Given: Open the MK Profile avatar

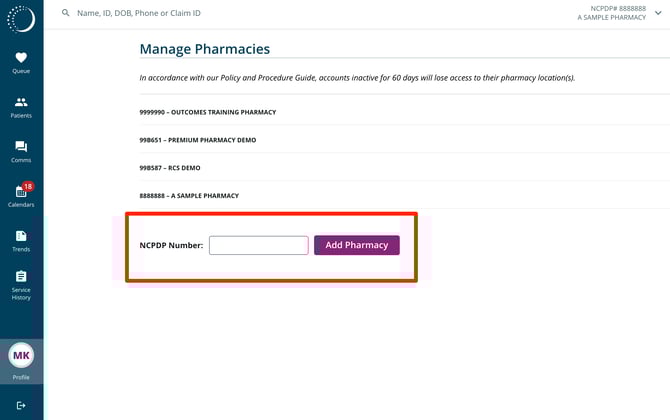Looking at the screenshot, I should tap(21, 355).
